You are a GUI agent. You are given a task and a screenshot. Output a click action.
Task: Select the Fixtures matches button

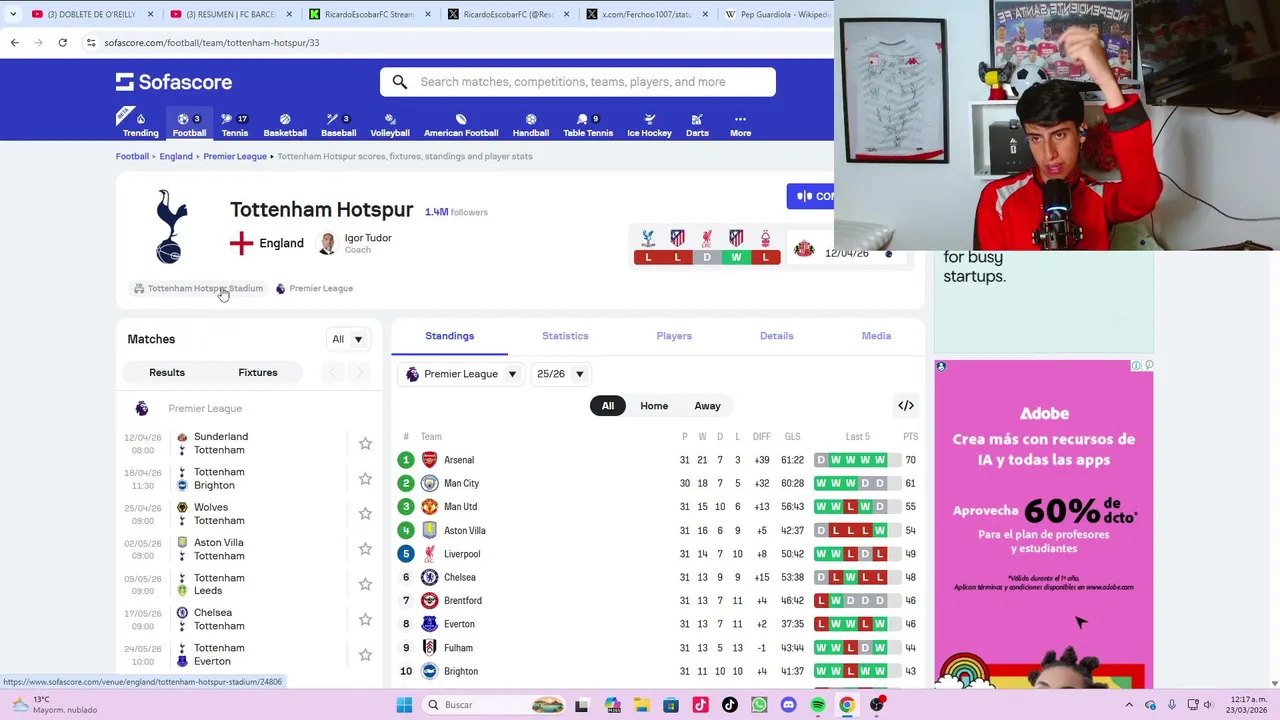258,372
